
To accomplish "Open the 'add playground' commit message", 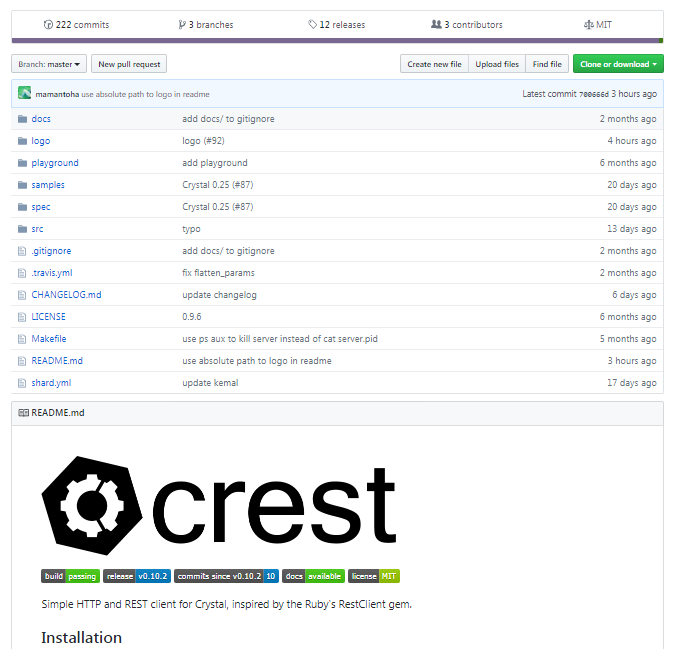I will pyautogui.click(x=215, y=163).
